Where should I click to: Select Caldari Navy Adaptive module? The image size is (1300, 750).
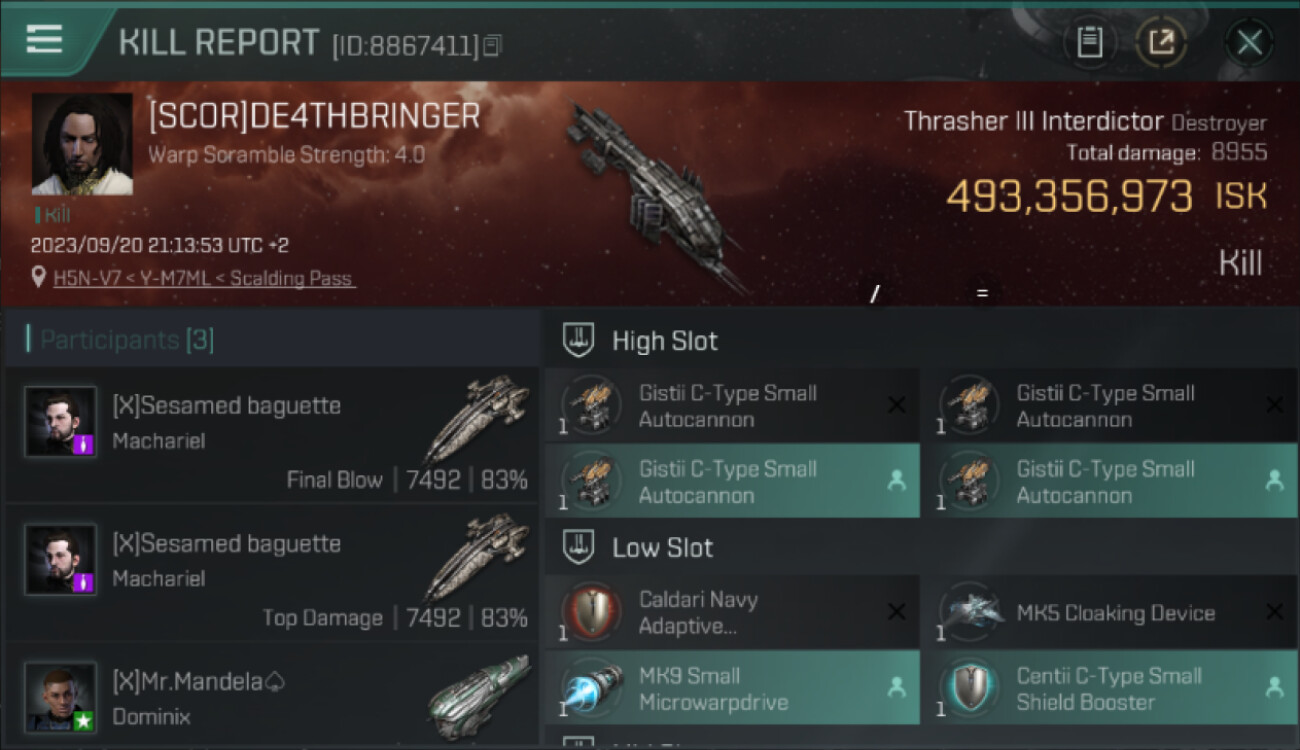[x=732, y=612]
